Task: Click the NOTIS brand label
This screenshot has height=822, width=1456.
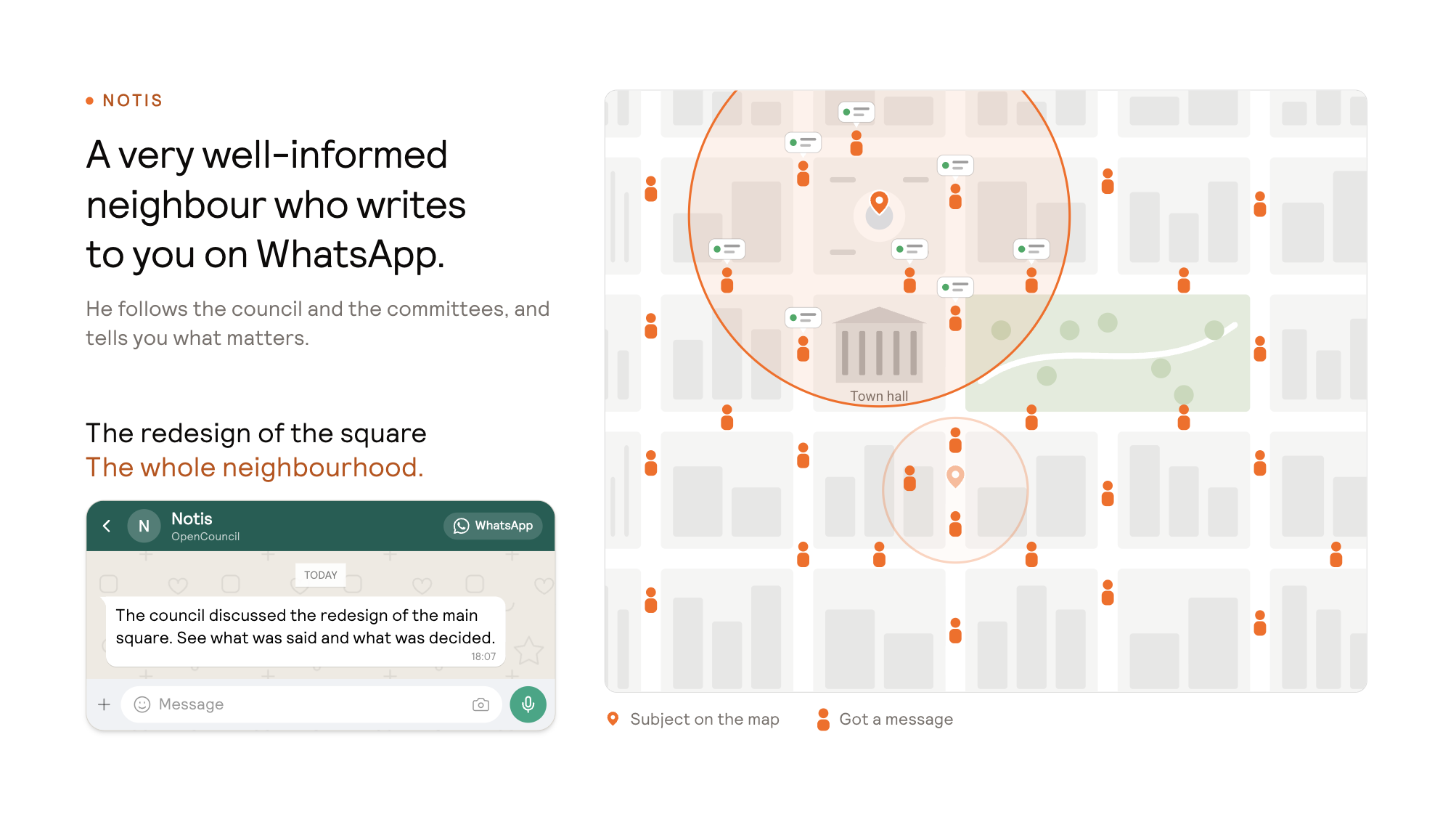Action: click(133, 100)
